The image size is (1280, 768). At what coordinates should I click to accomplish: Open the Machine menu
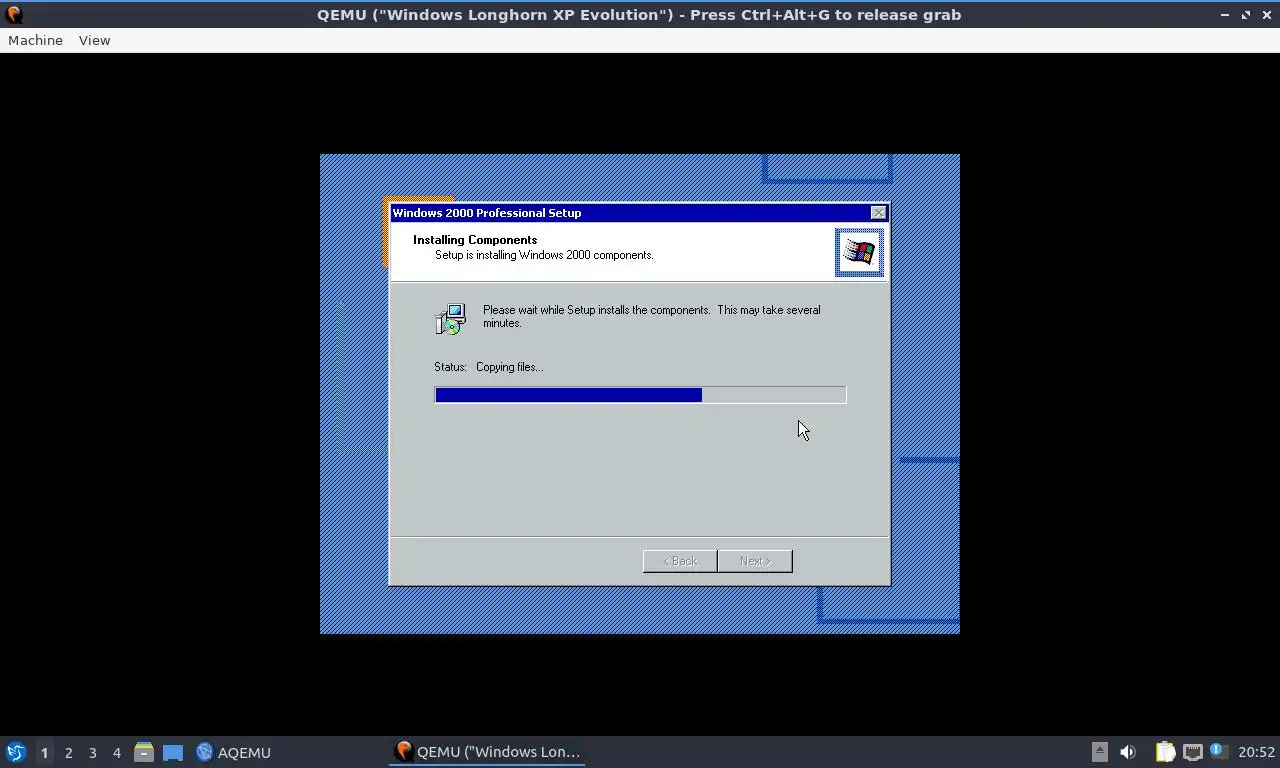35,40
